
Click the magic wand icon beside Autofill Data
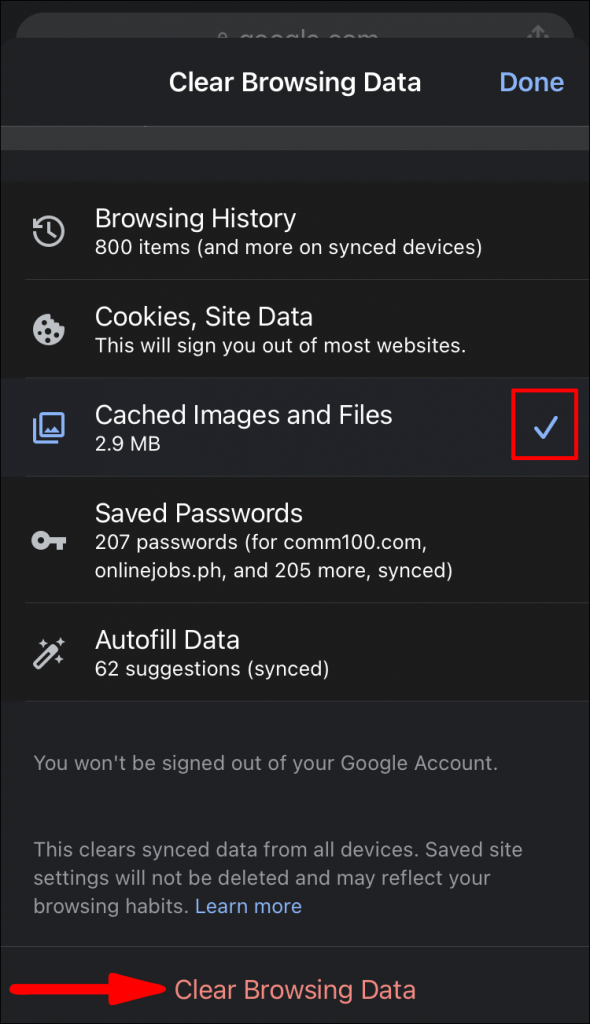point(48,652)
